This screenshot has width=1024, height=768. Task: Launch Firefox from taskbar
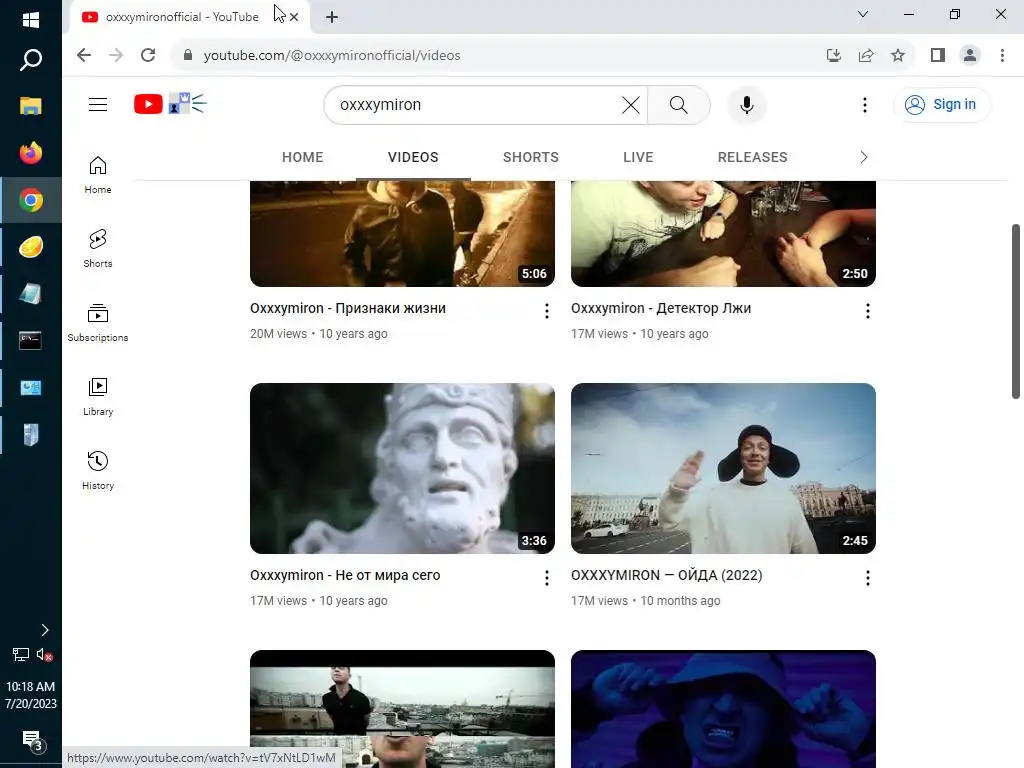(31, 153)
